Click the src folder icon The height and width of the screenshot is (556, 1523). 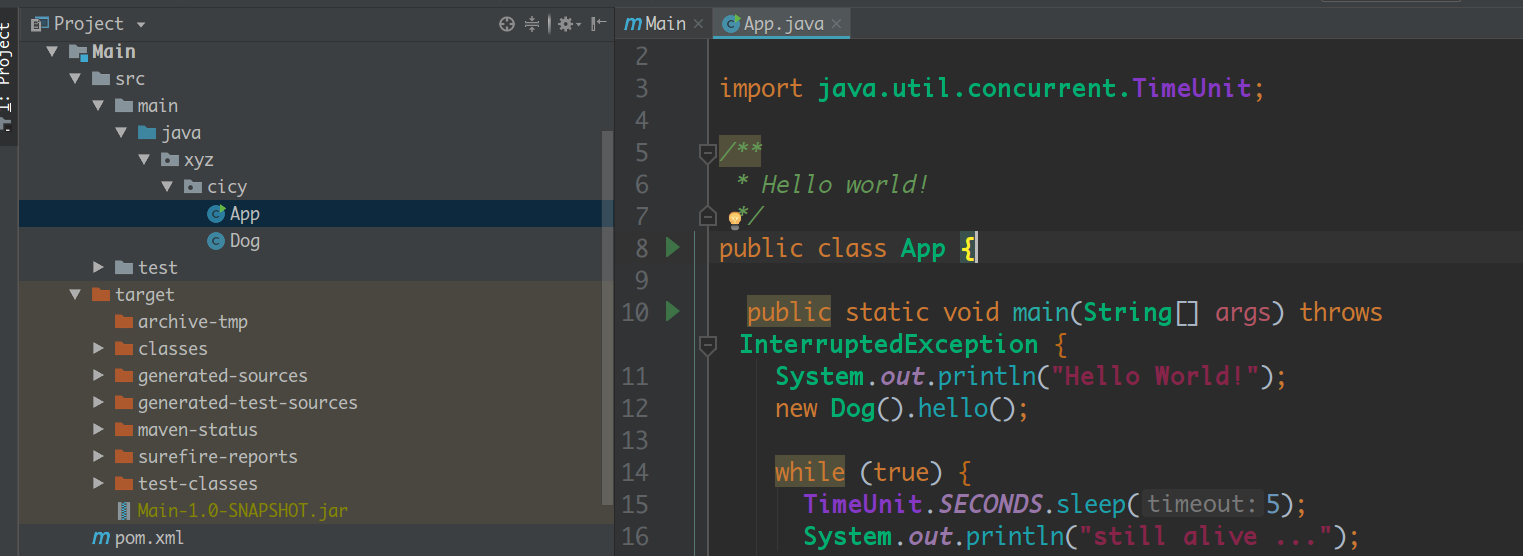tap(101, 78)
